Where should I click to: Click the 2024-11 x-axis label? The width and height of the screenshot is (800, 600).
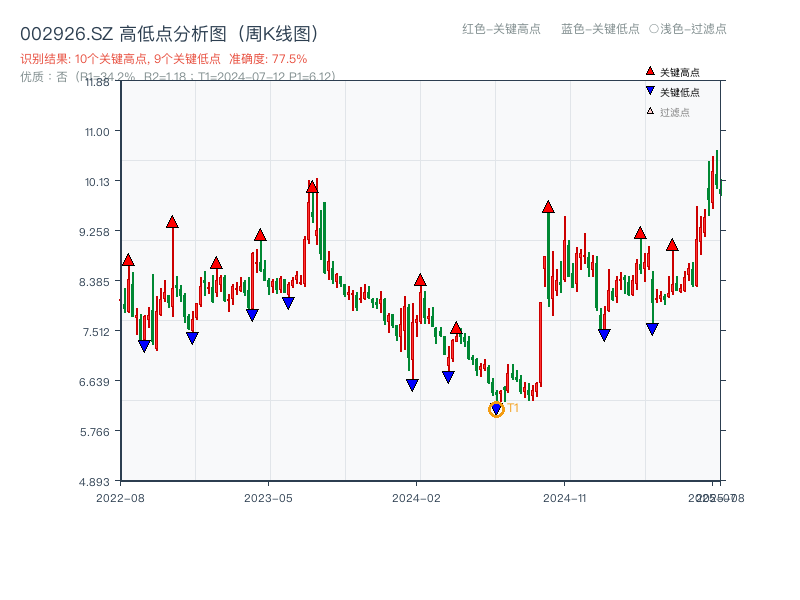point(565,498)
